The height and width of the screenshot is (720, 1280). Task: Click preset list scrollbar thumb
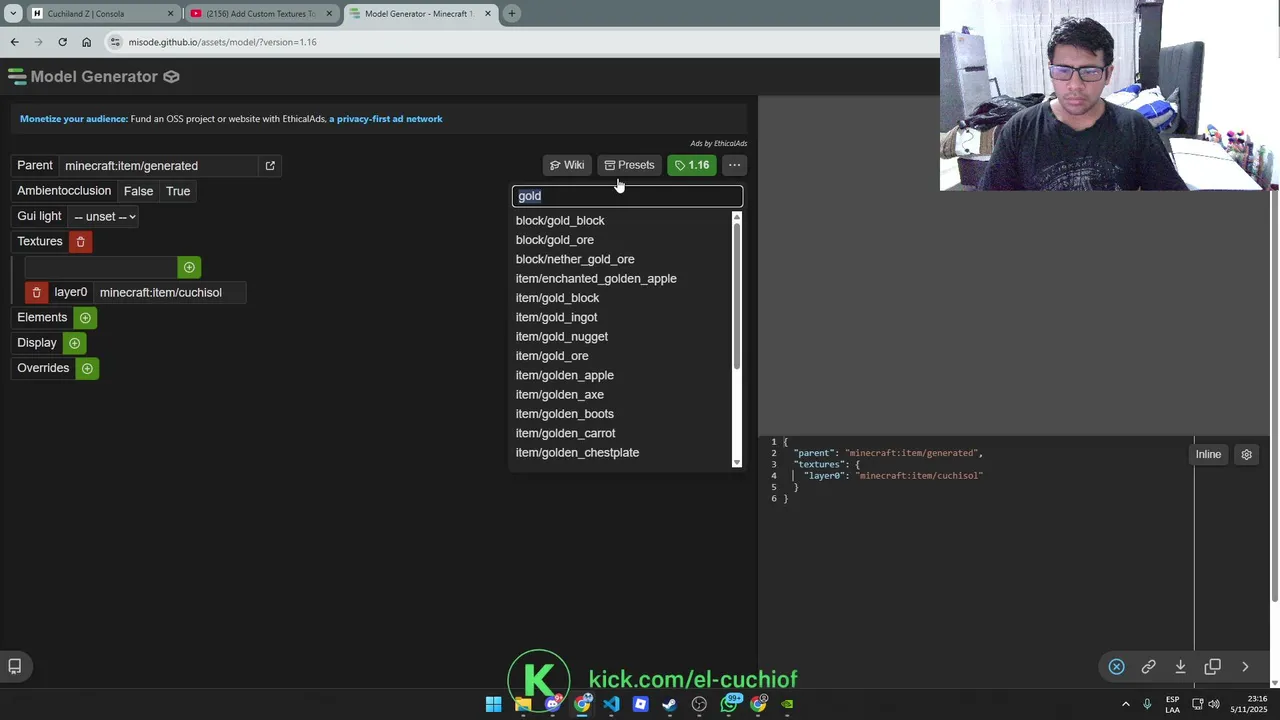coord(737,295)
